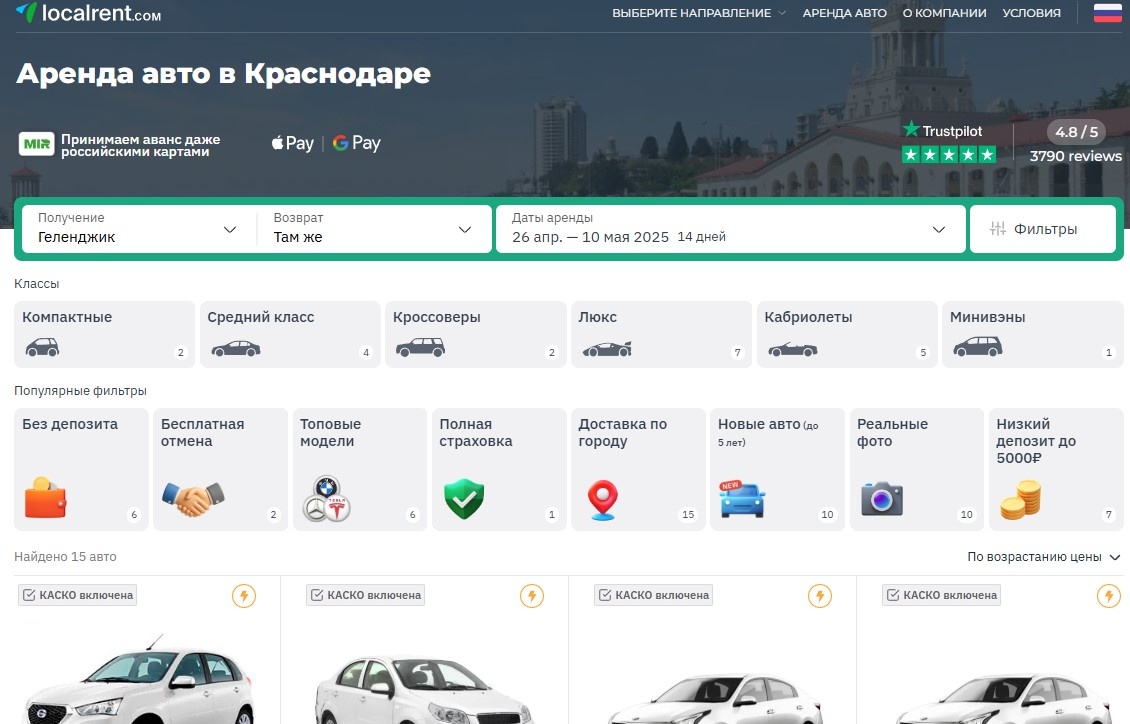Click the lightning bolt on the first car card
Image resolution: width=1130 pixels, height=724 pixels.
pyautogui.click(x=243, y=595)
